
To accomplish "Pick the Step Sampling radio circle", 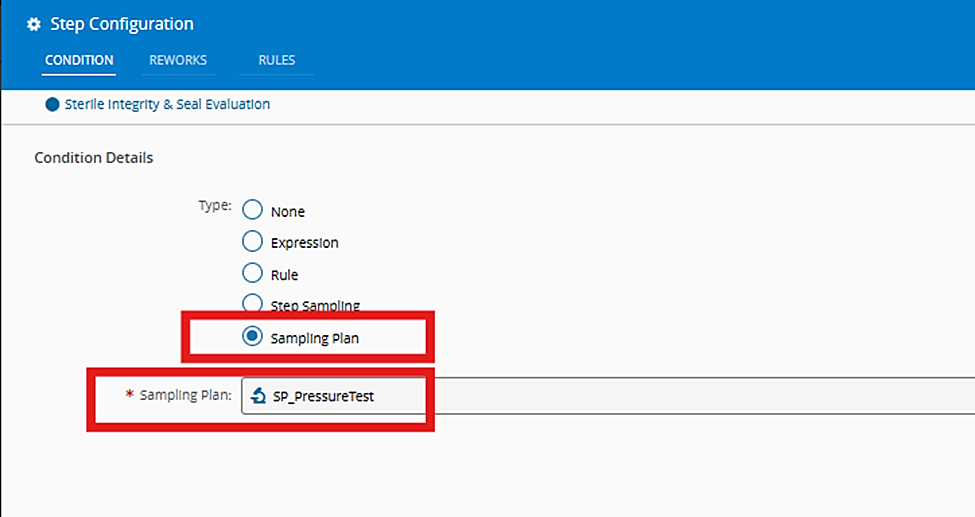I will 253,304.
